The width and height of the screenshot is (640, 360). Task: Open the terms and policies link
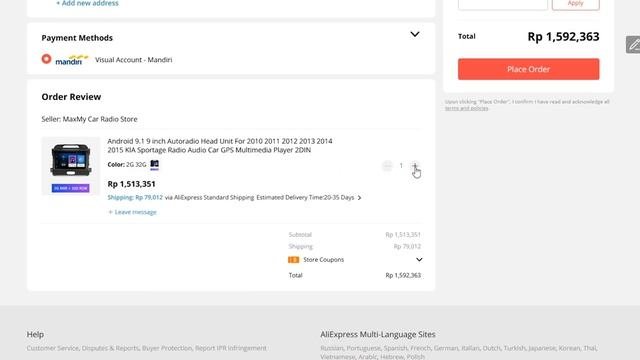pyautogui.click(x=467, y=108)
